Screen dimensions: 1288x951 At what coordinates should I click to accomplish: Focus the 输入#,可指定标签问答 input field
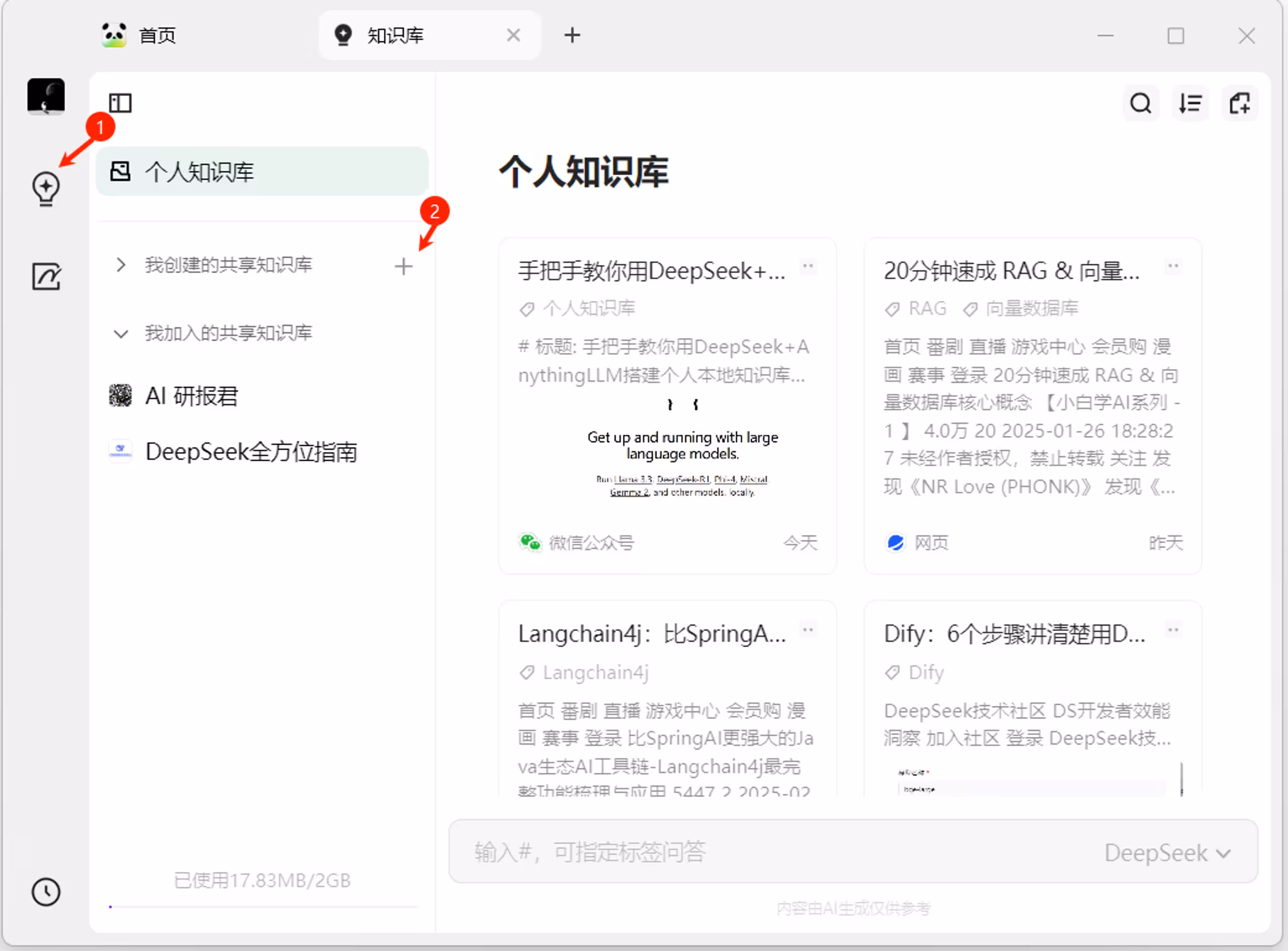coord(853,852)
